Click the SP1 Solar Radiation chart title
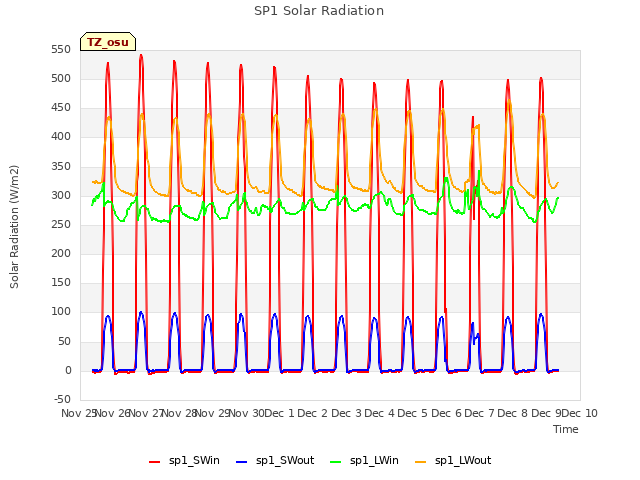 click(319, 11)
